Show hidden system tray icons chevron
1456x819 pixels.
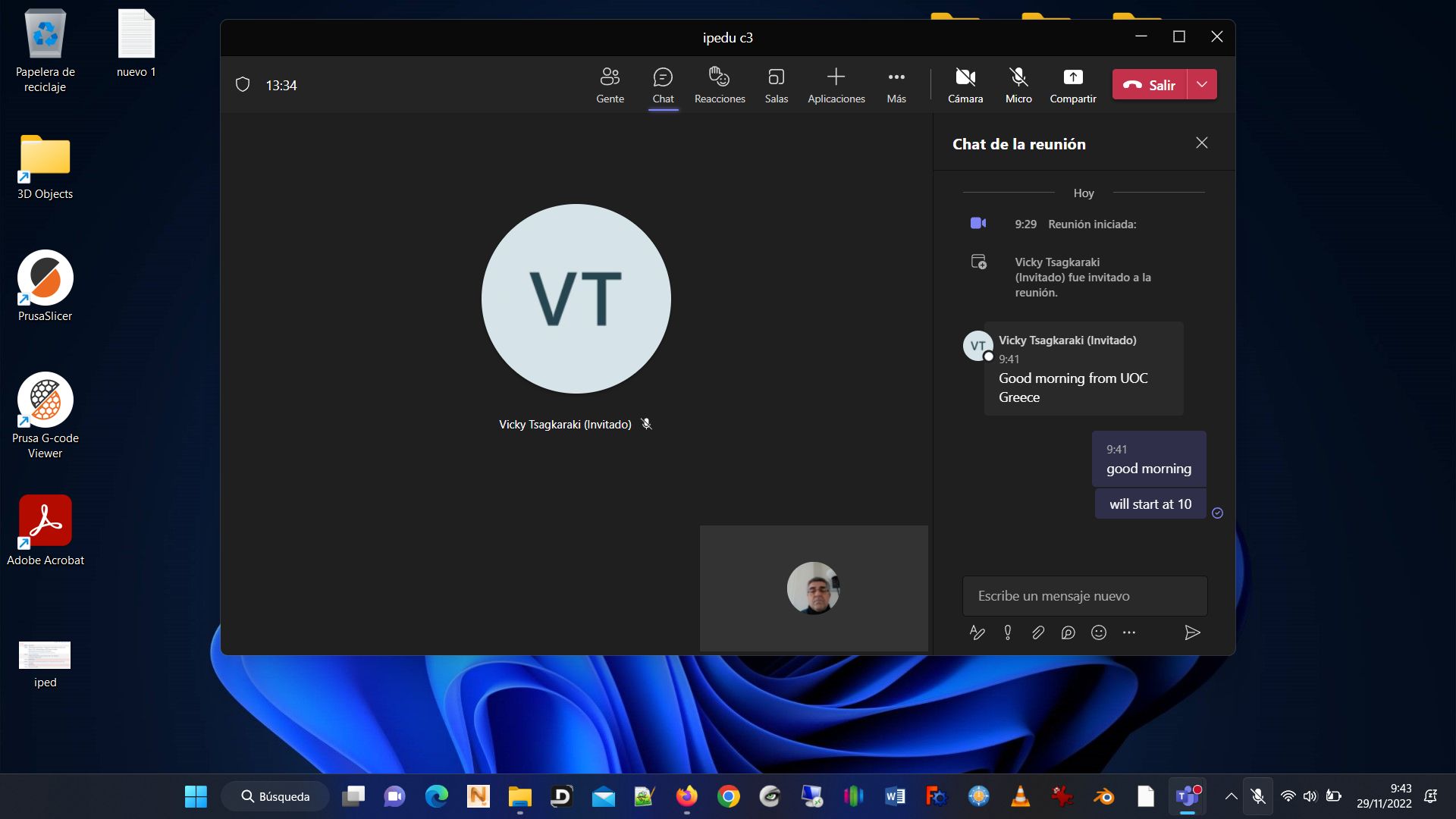coord(1231,796)
